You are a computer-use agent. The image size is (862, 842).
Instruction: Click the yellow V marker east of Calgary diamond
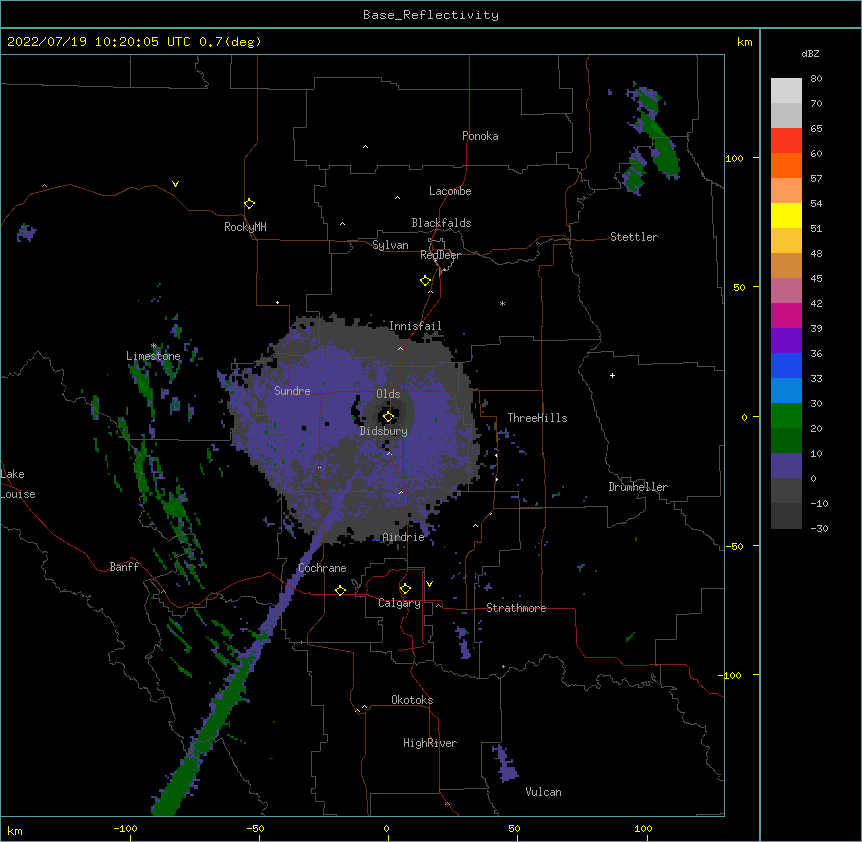pyautogui.click(x=429, y=584)
